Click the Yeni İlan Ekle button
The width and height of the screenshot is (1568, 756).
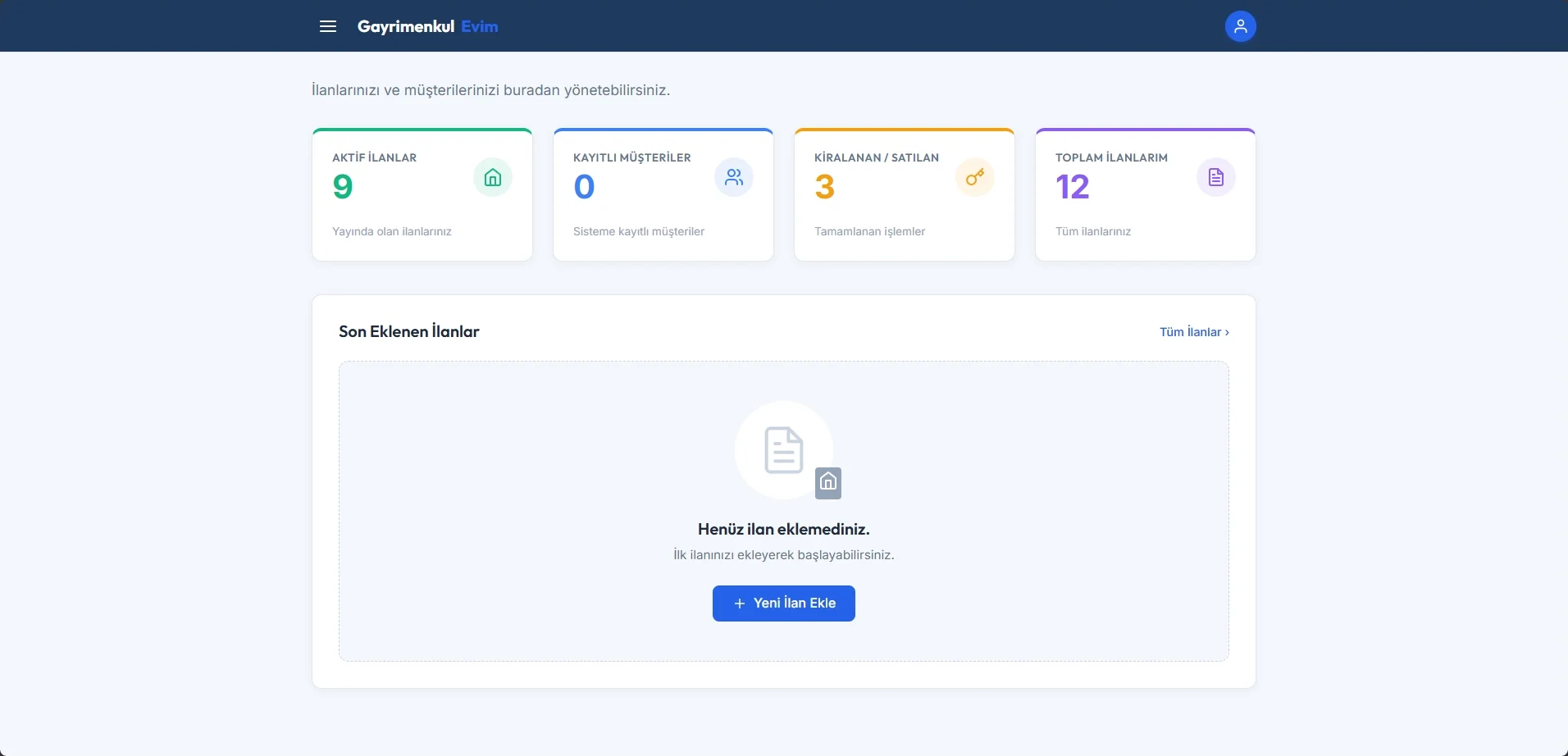(x=784, y=603)
